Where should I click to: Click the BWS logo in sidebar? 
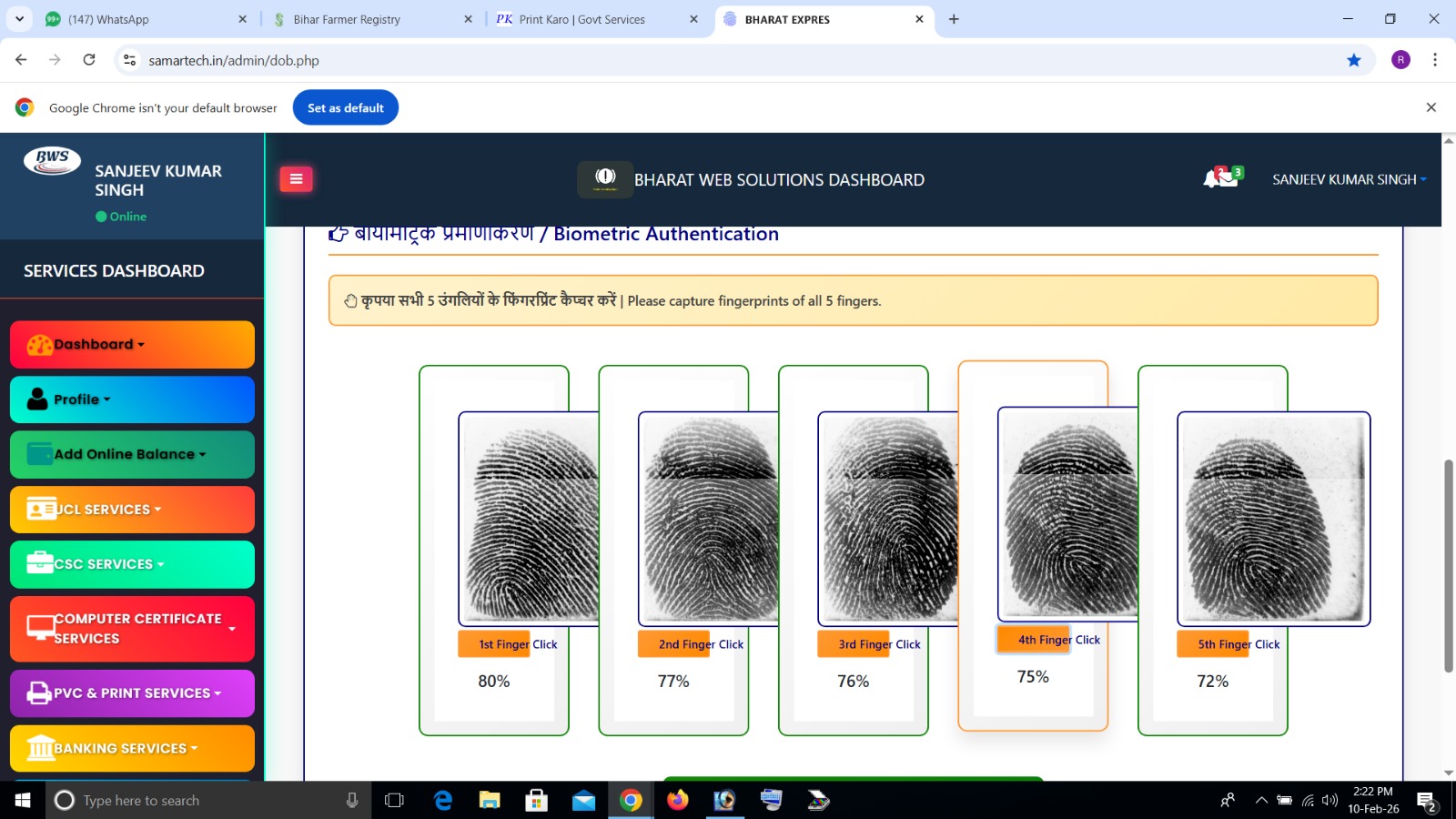click(52, 160)
